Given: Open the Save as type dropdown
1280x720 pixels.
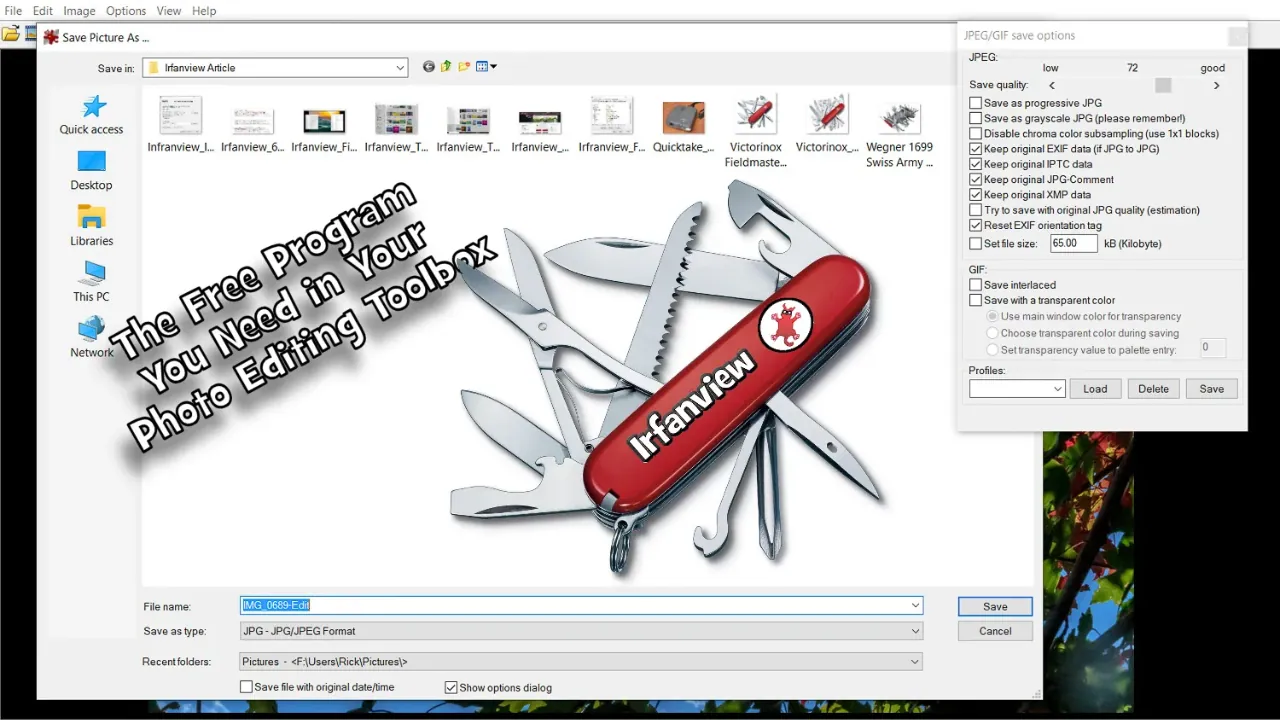Looking at the screenshot, I should pos(581,631).
